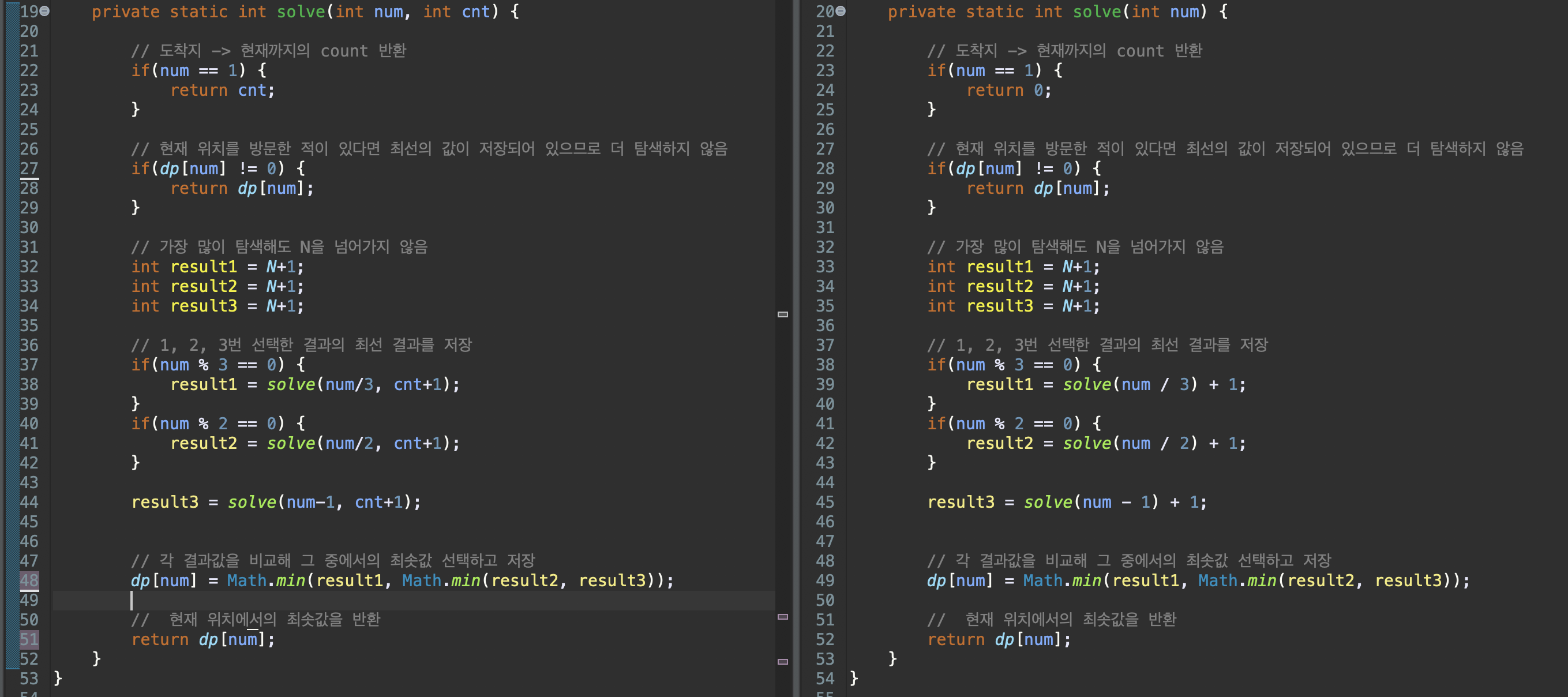Screen dimensions: 1568x697
Task: Click 'if(dp[num] != 0) {' in right editor
Action: click(1015, 168)
